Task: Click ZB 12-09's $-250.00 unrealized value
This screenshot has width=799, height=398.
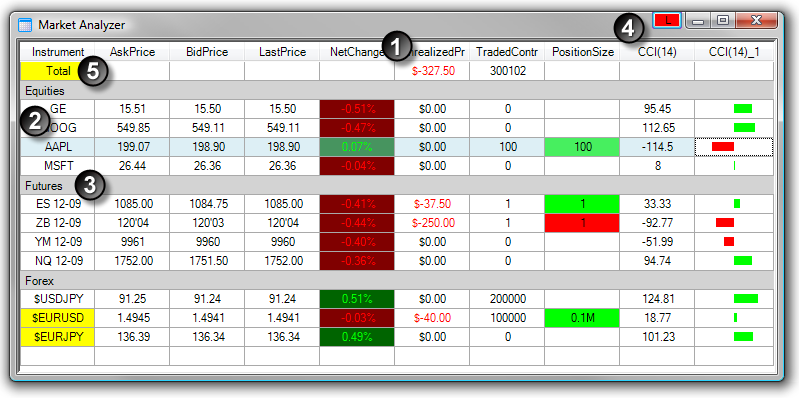Action: click(432, 223)
